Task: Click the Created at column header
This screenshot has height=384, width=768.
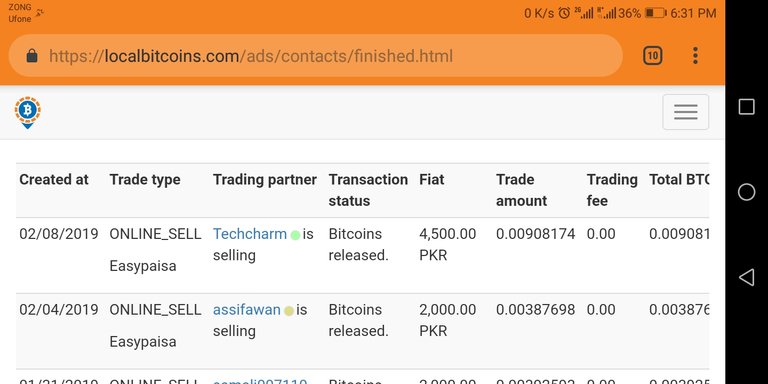Action: tap(54, 180)
